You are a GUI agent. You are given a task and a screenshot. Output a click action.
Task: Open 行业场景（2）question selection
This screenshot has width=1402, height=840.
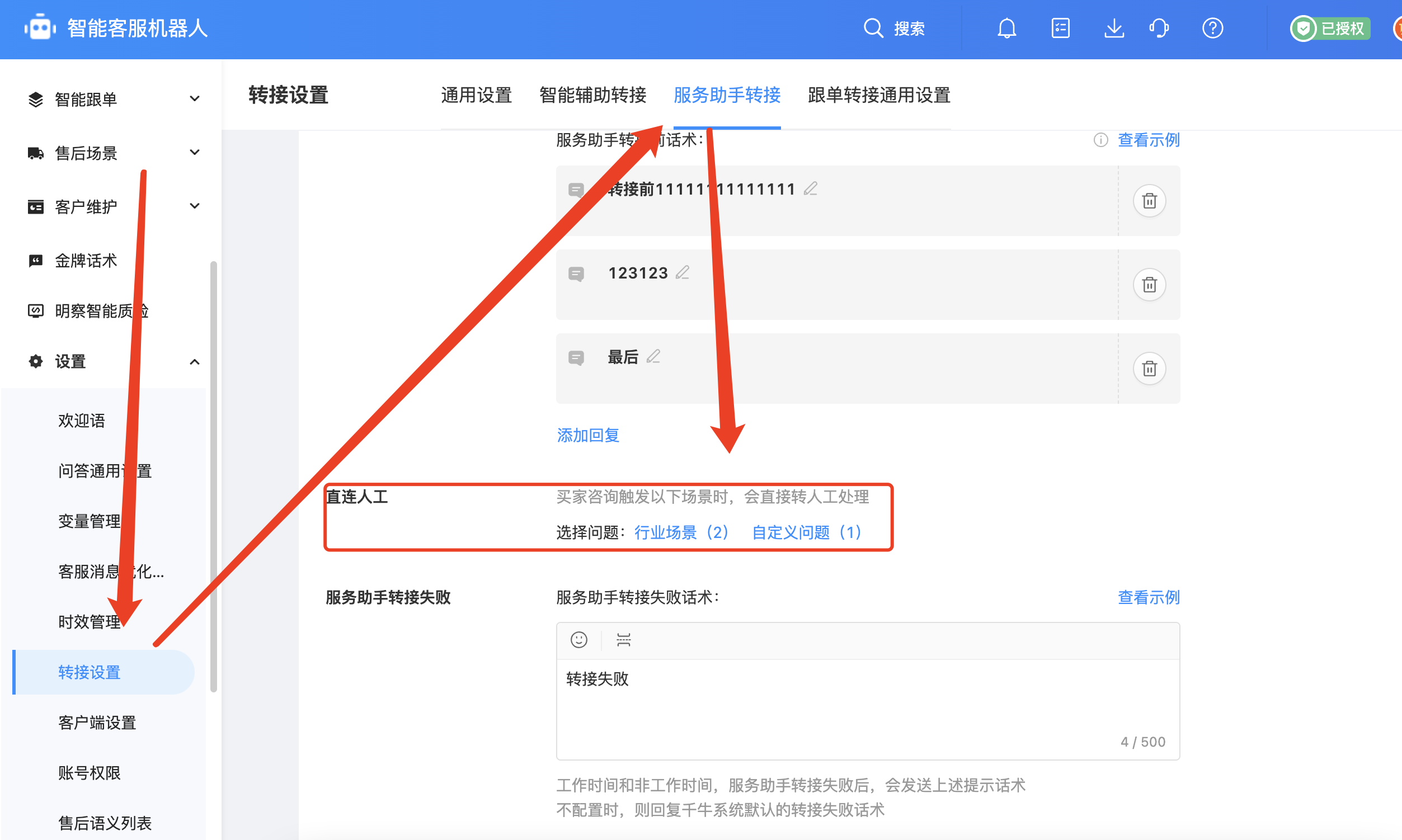click(682, 532)
